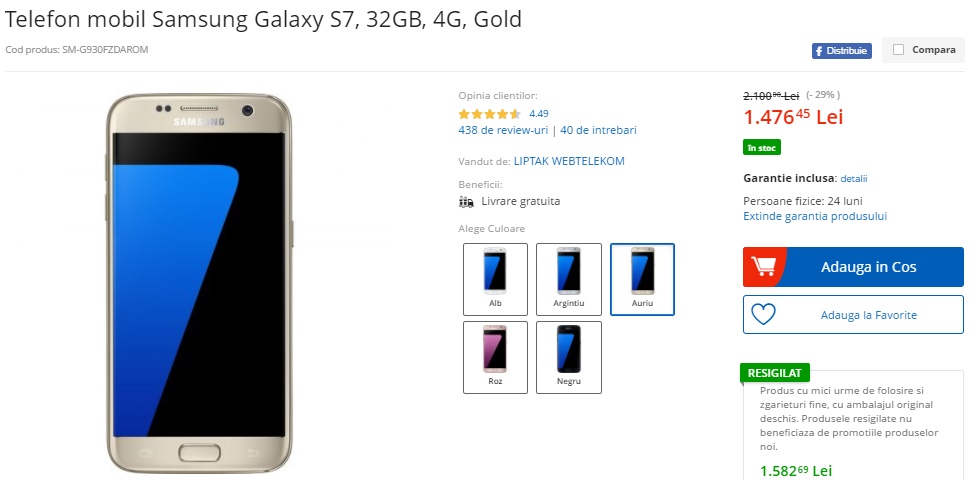The image size is (973, 480).
Task: Choose the Auriu color option
Action: pos(642,279)
